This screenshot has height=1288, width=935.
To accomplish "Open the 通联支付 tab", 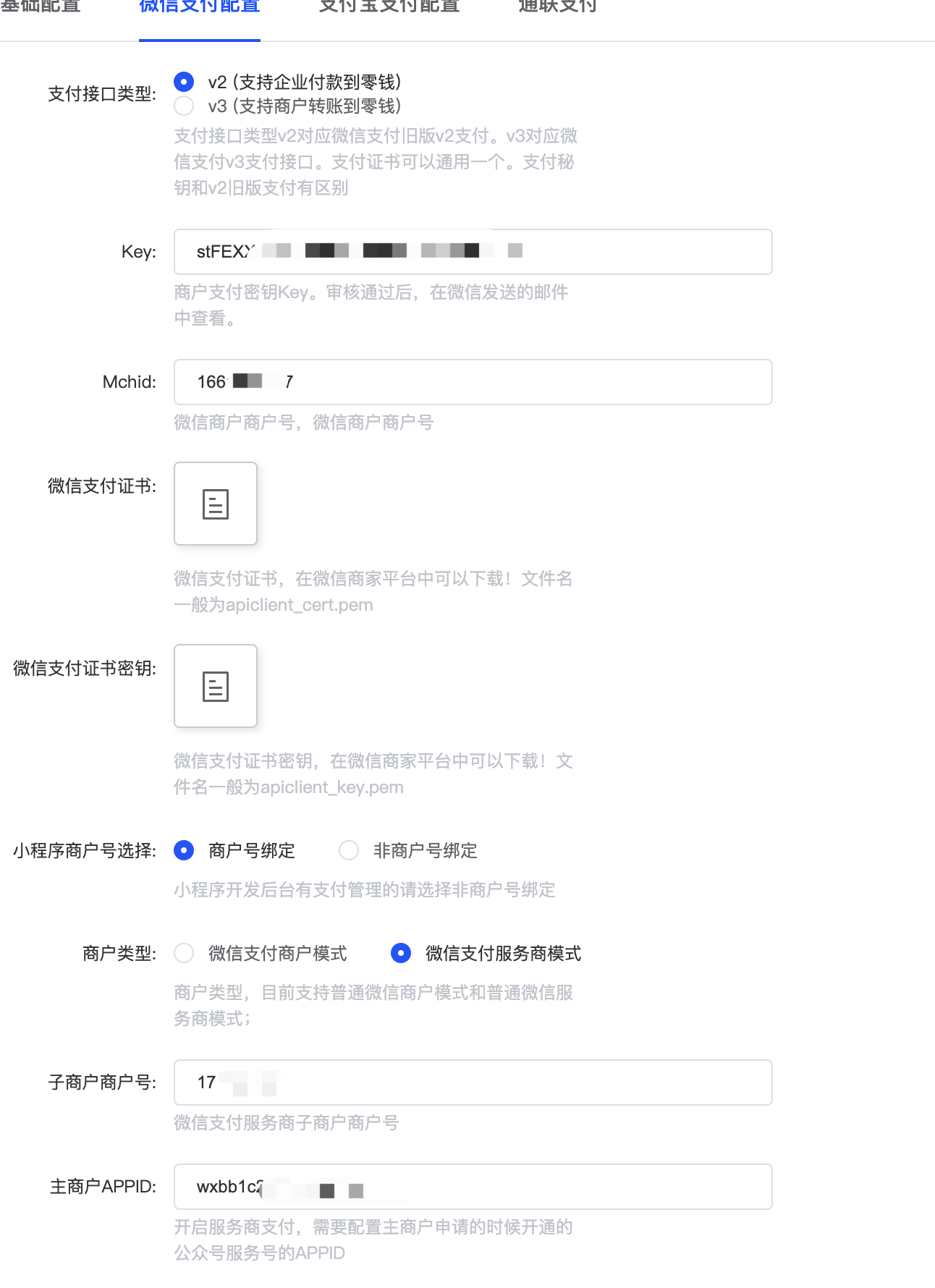I will pos(557,7).
